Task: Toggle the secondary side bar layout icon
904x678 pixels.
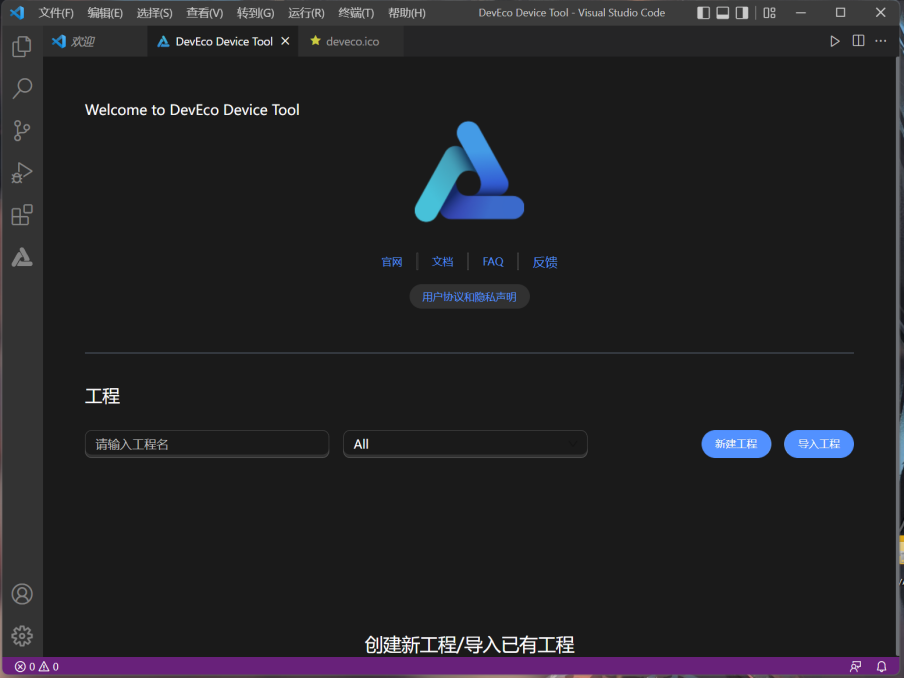Action: point(742,13)
